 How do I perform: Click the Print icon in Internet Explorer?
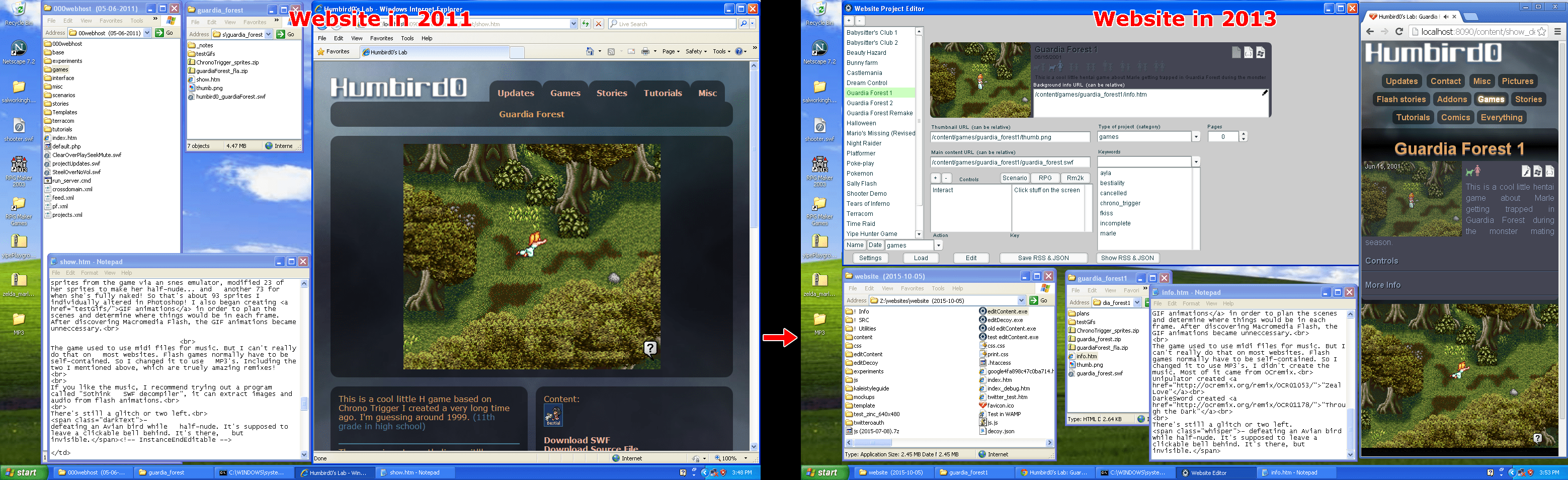coord(645,52)
